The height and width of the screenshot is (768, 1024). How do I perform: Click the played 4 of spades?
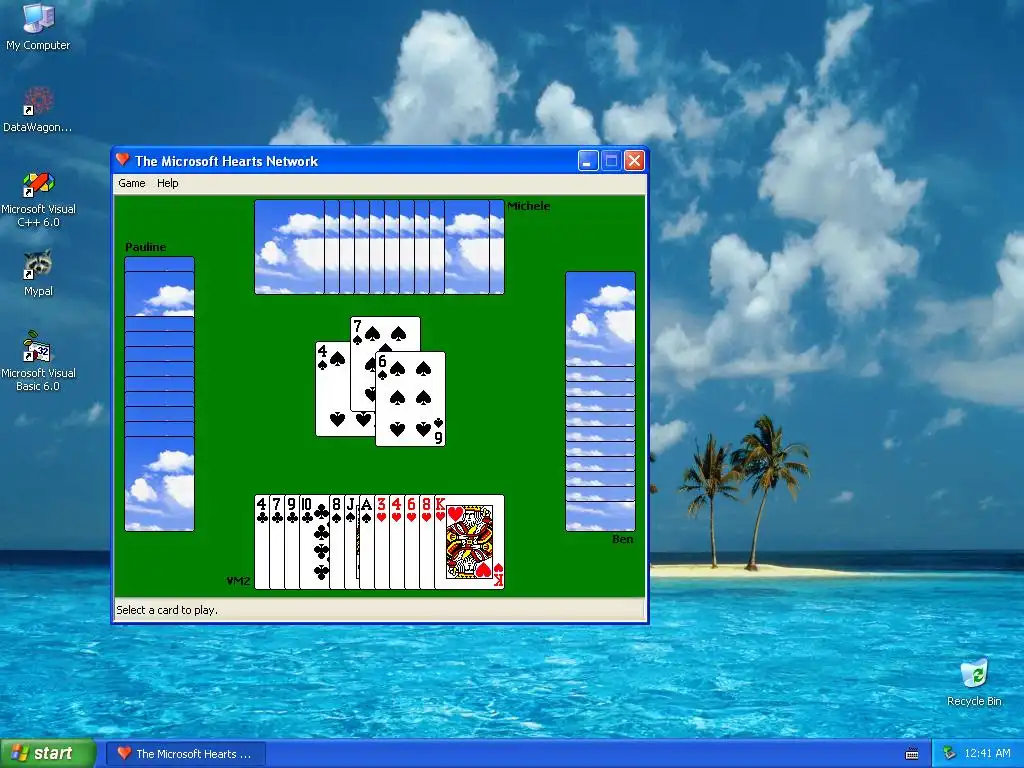point(332,389)
